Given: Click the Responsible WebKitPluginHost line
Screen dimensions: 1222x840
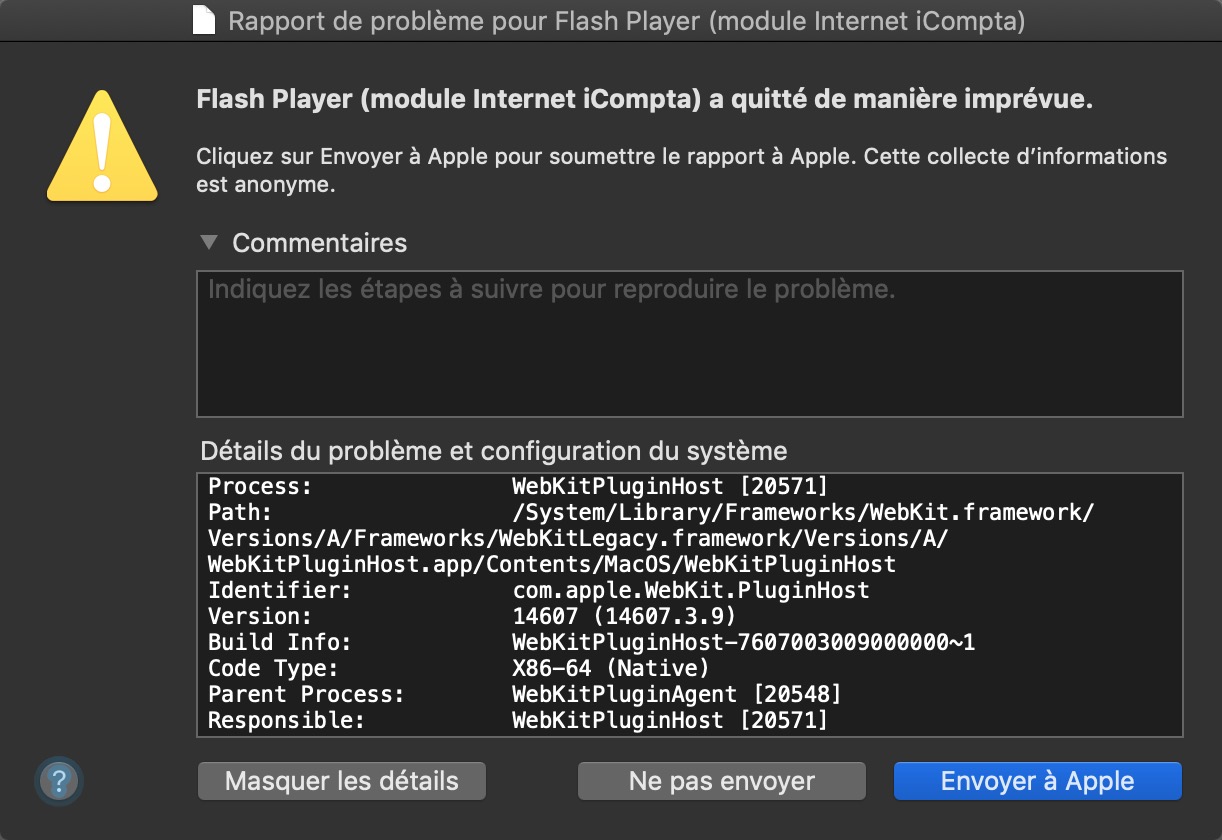Looking at the screenshot, I should click(518, 721).
